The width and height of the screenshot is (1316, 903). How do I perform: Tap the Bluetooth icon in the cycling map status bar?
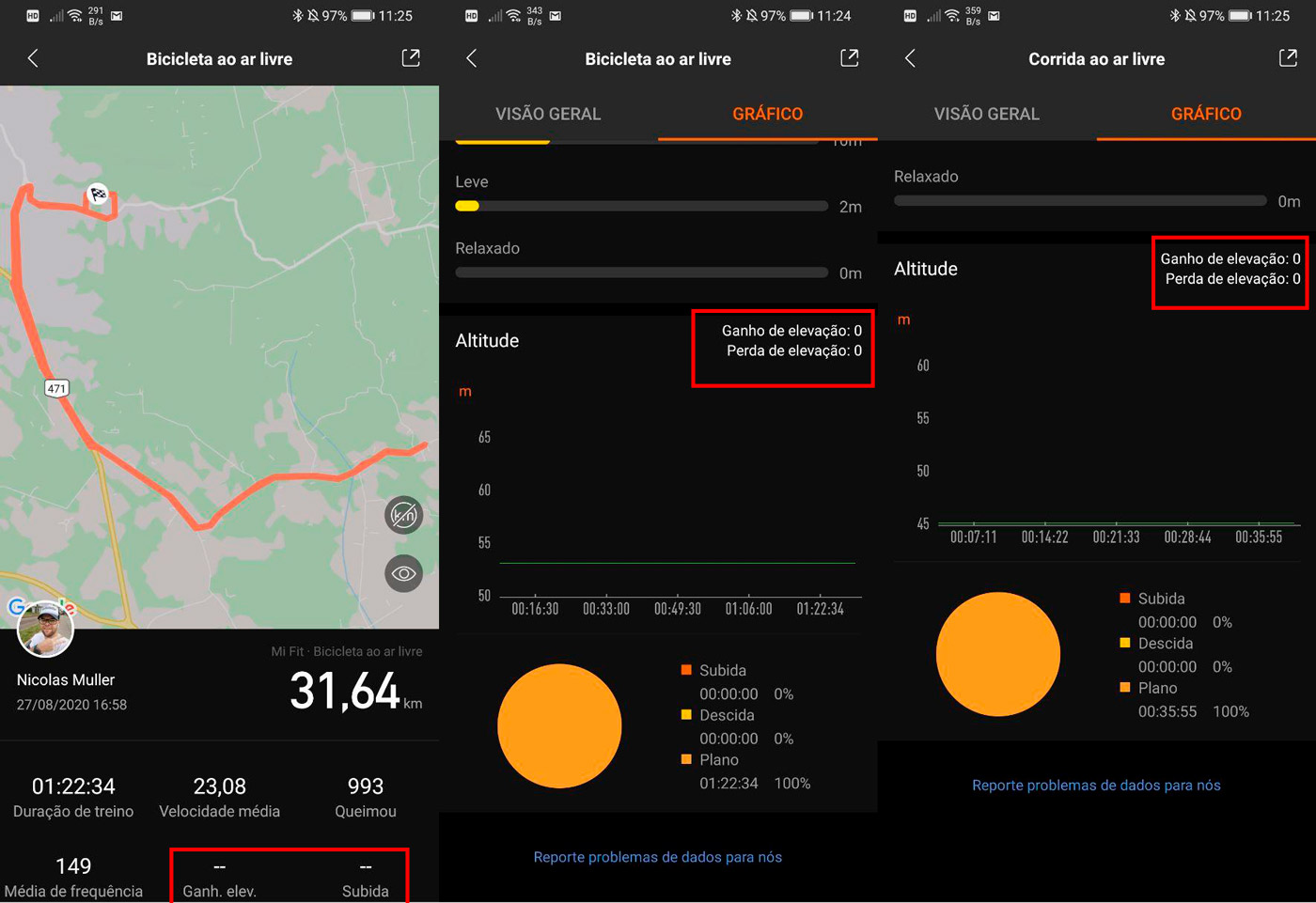298,16
